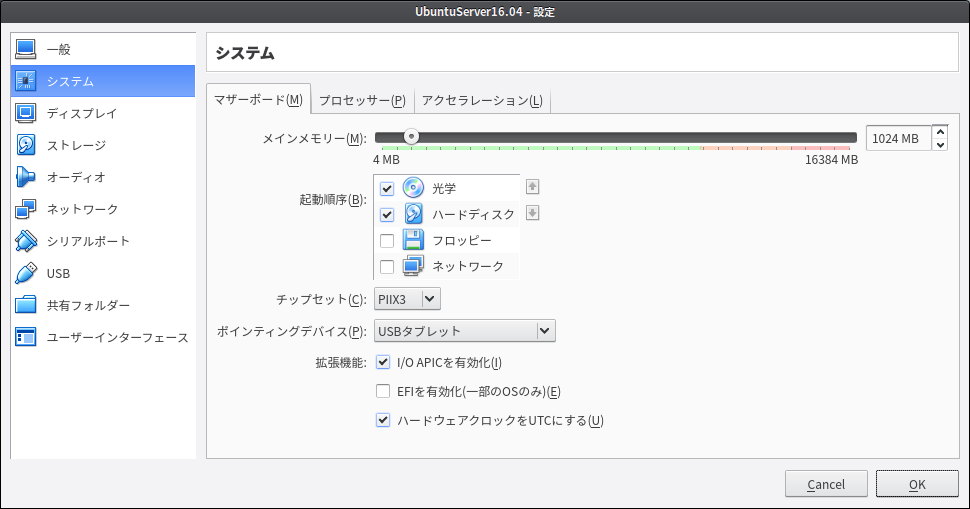Move boot device up with arrow button

tap(532, 187)
